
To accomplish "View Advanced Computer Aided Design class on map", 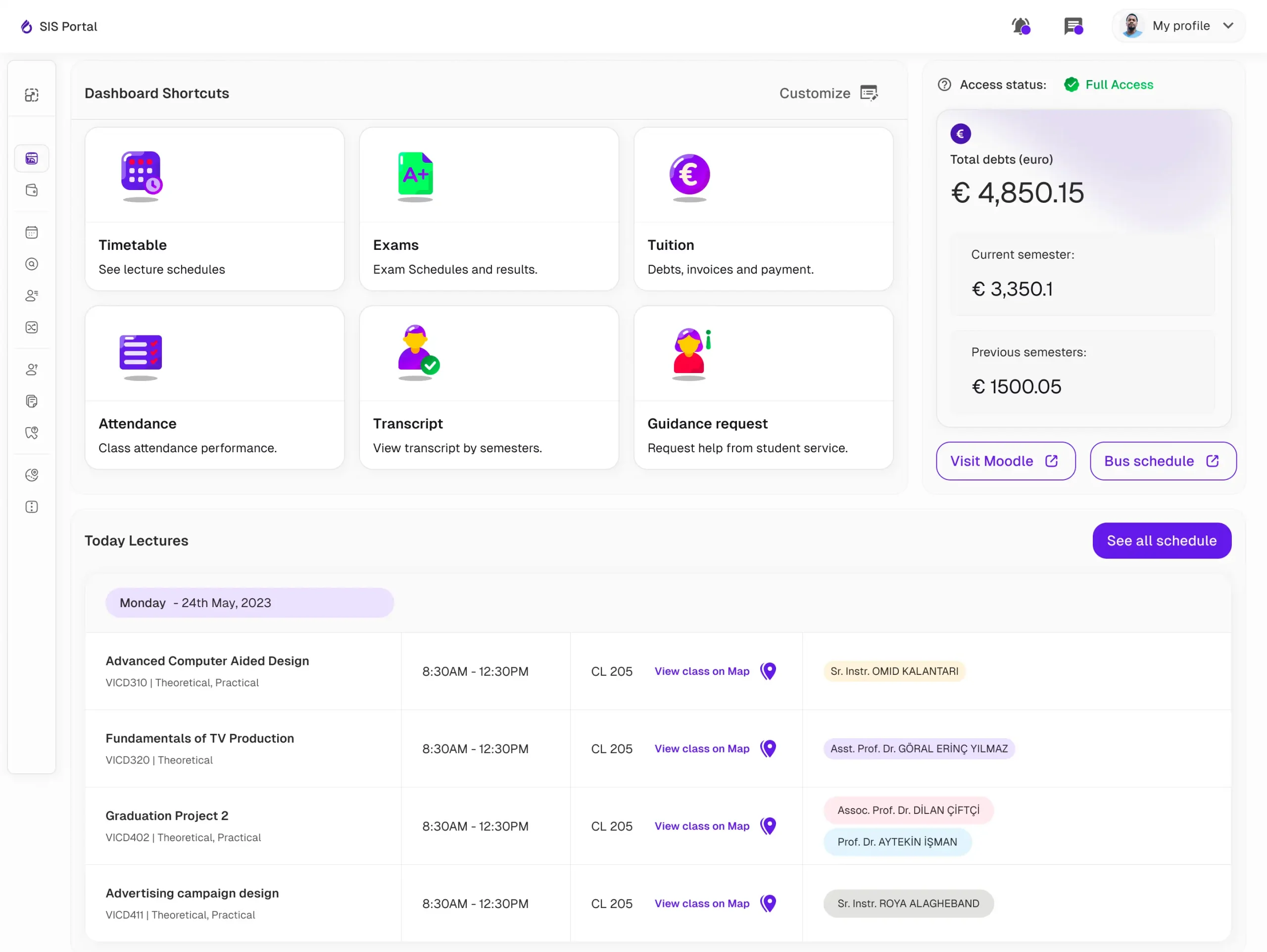I will coord(702,671).
